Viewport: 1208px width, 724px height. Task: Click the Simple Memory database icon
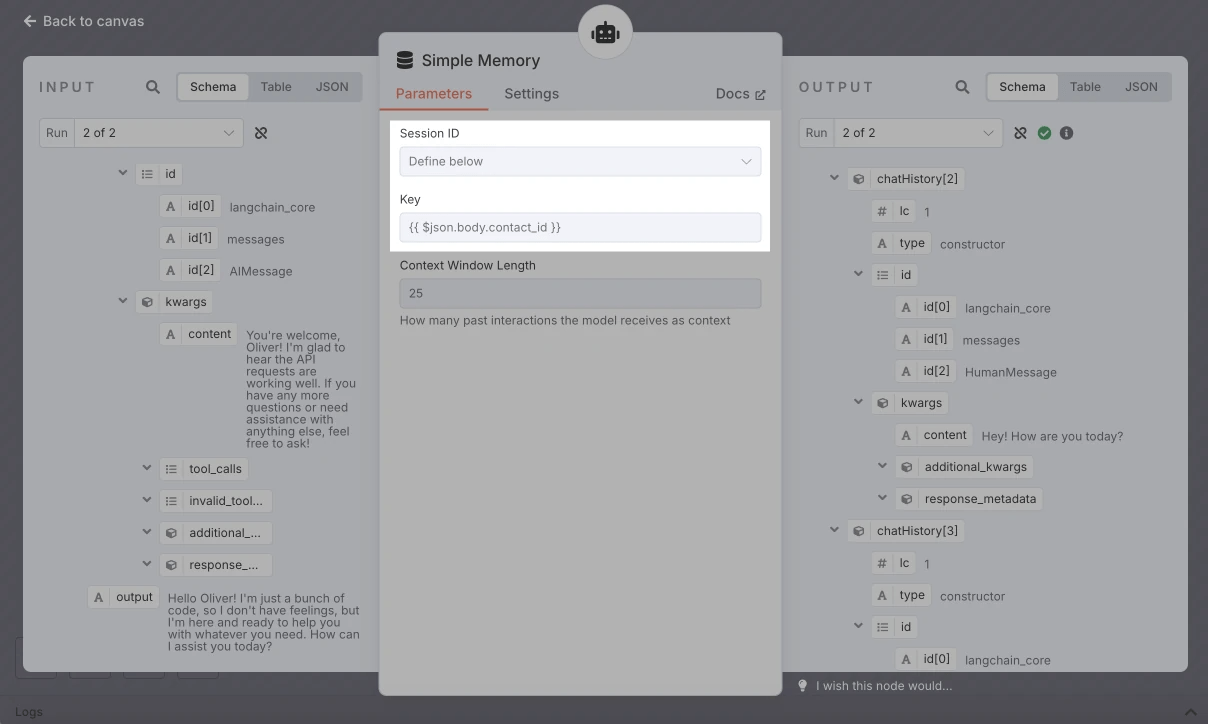pos(405,60)
